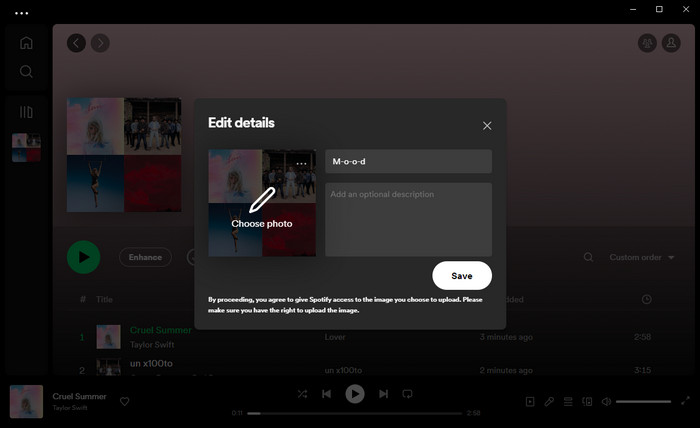Image resolution: width=700 pixels, height=428 pixels.
Task: Seek within the song progress bar
Action: pos(355,413)
